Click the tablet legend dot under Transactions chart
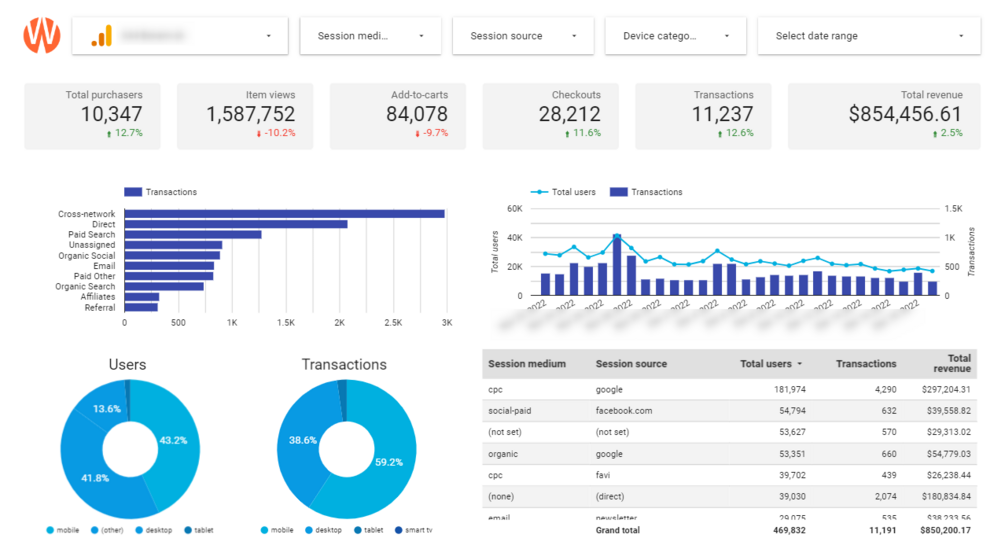1005x560 pixels. pyautogui.click(x=358, y=530)
